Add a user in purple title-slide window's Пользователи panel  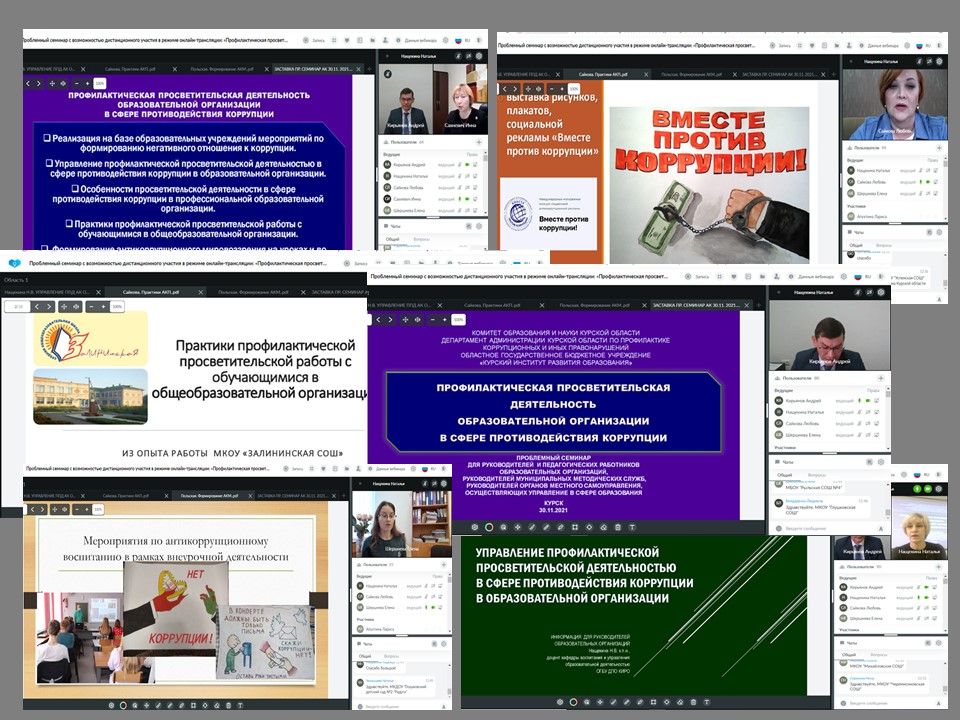(880, 378)
